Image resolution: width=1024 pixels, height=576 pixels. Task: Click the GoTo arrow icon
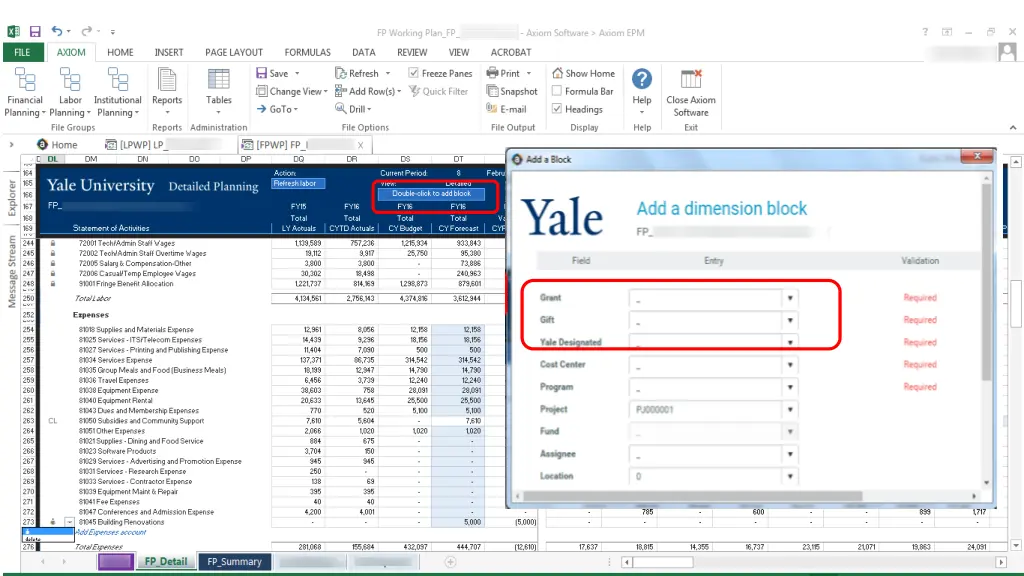coord(262,109)
